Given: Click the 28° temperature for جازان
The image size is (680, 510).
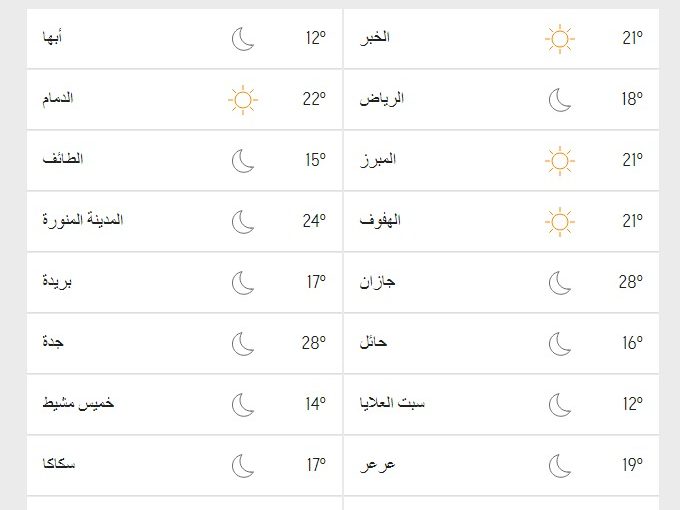Looking at the screenshot, I should click(629, 282).
